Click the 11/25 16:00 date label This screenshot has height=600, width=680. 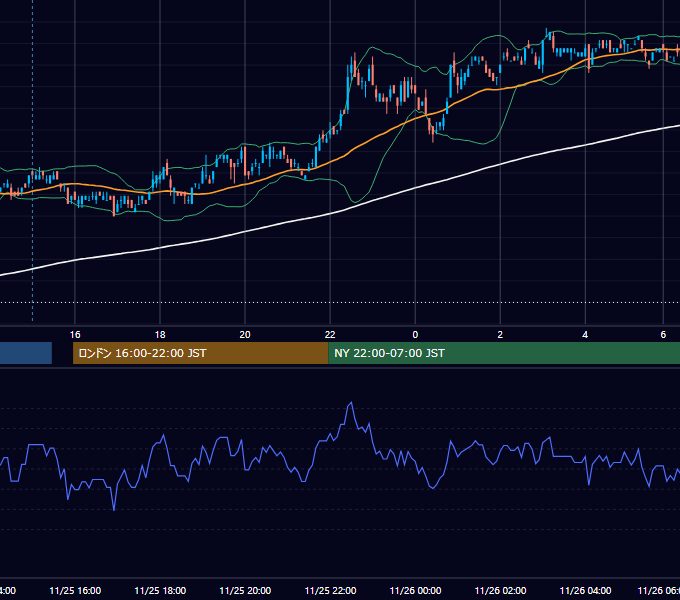pyautogui.click(x=75, y=590)
